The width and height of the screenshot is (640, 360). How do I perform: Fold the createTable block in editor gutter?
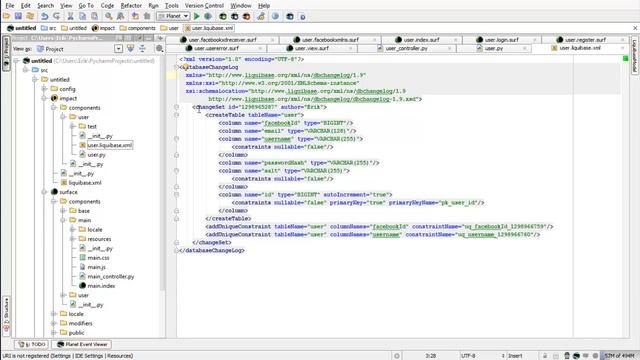coord(176,115)
